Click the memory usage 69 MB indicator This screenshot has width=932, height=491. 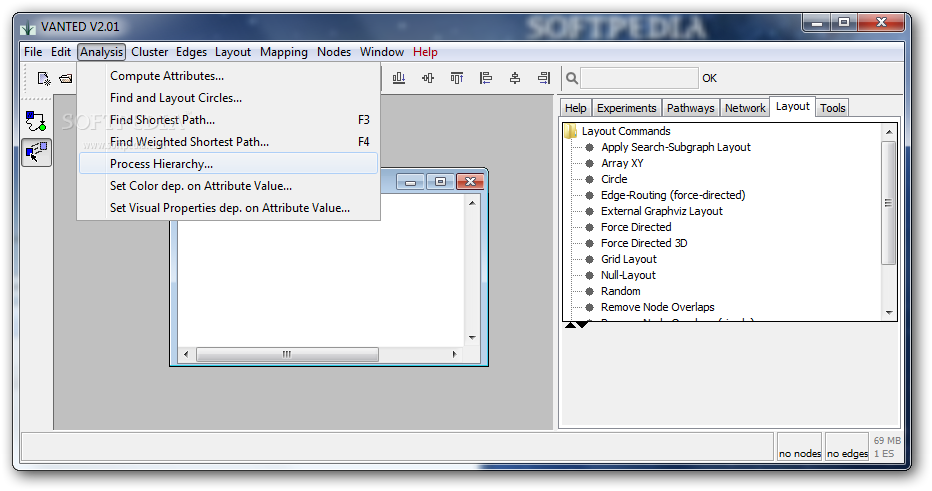click(887, 441)
